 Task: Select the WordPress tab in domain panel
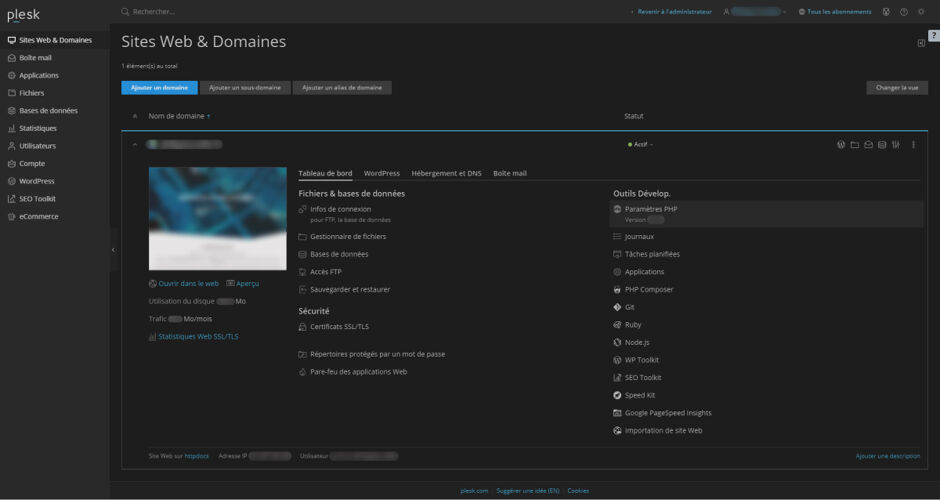pyautogui.click(x=382, y=173)
